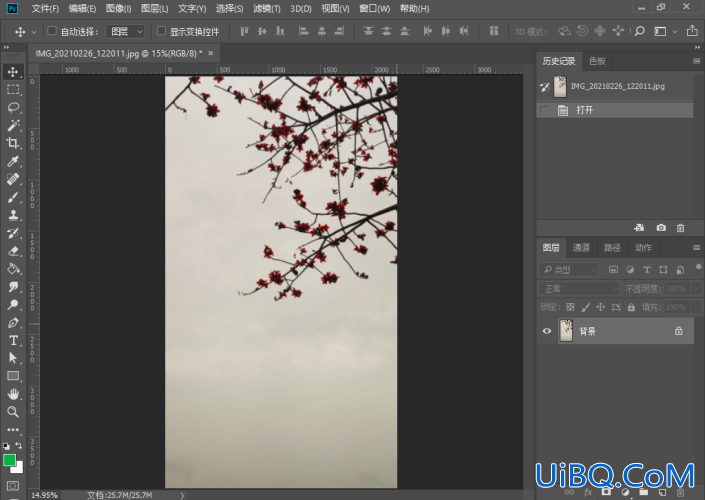Toggle Quick Mask mode
The image size is (705, 500).
[x=13, y=486]
